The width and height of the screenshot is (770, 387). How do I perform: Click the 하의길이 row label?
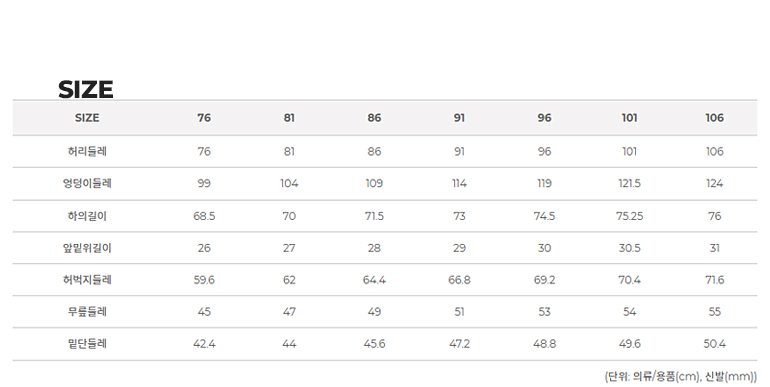point(87,216)
